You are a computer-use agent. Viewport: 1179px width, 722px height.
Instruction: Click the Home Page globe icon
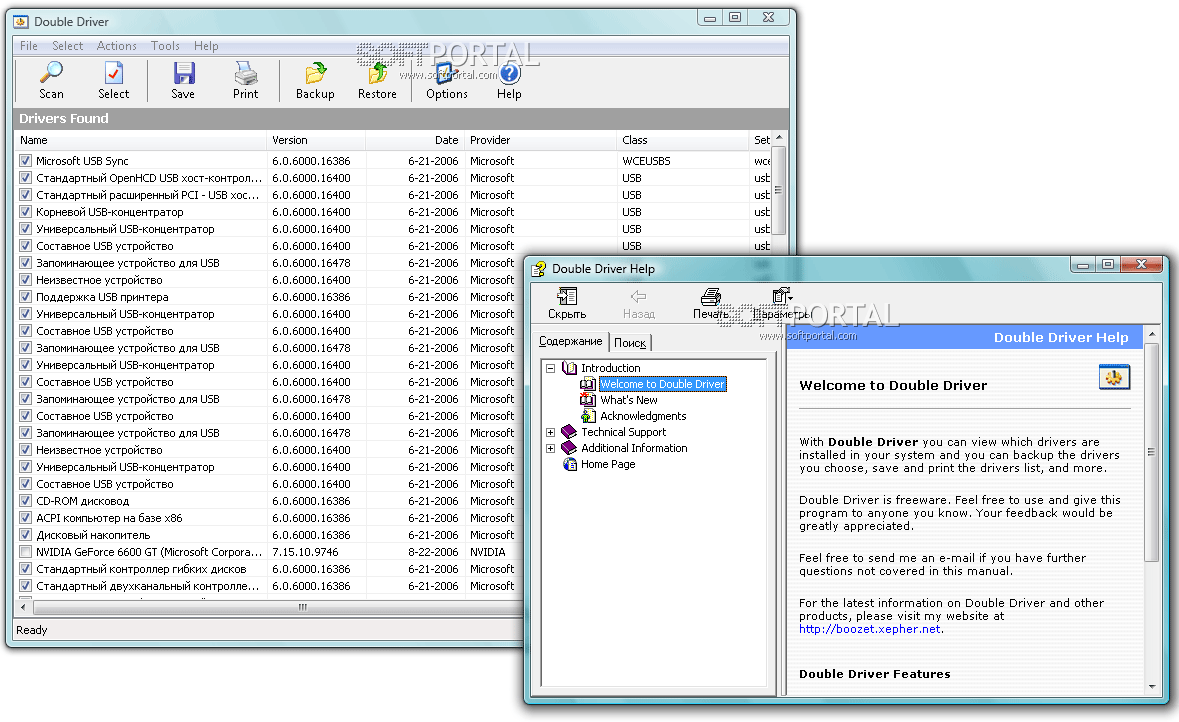pos(570,464)
